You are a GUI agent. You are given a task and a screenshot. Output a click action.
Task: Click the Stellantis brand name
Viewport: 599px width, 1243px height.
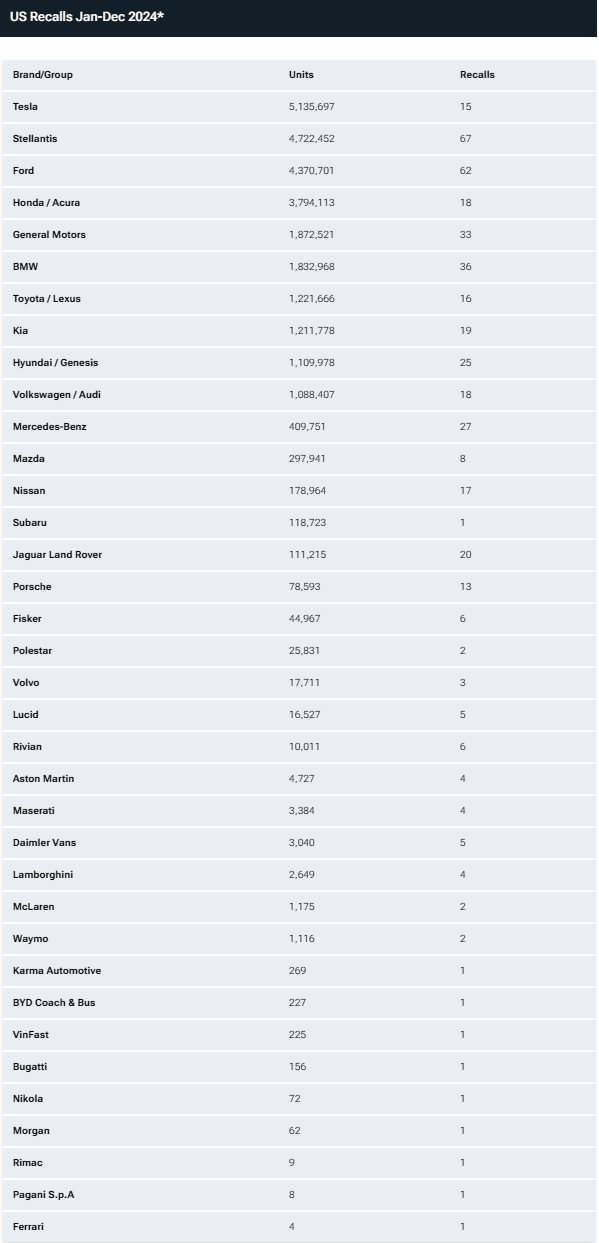[35, 139]
